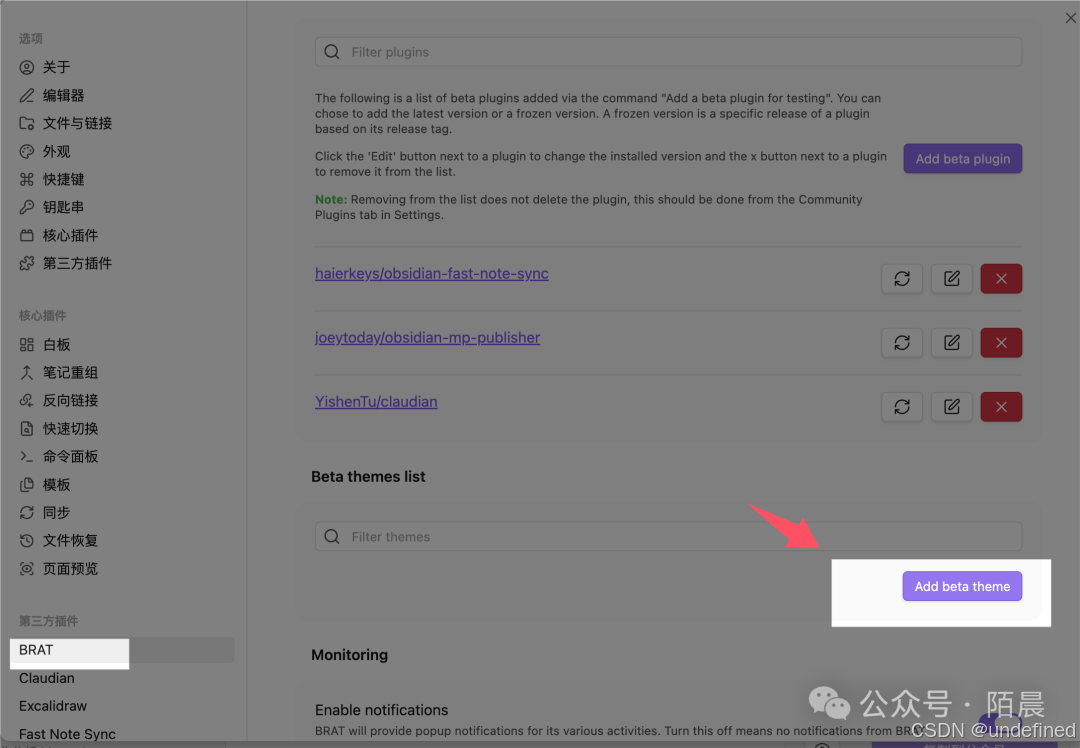Edit version of obsidian-mp-publisher
This screenshot has width=1080, height=748.
(x=952, y=343)
